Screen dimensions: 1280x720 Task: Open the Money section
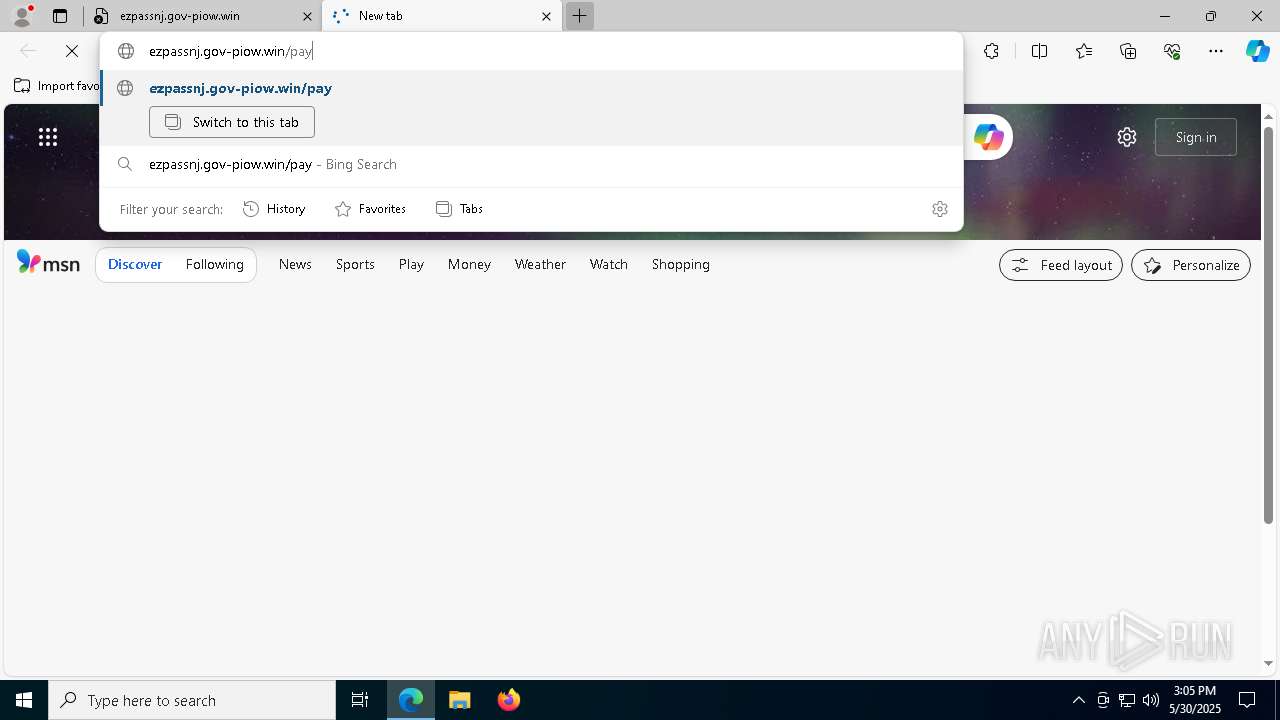(x=469, y=264)
